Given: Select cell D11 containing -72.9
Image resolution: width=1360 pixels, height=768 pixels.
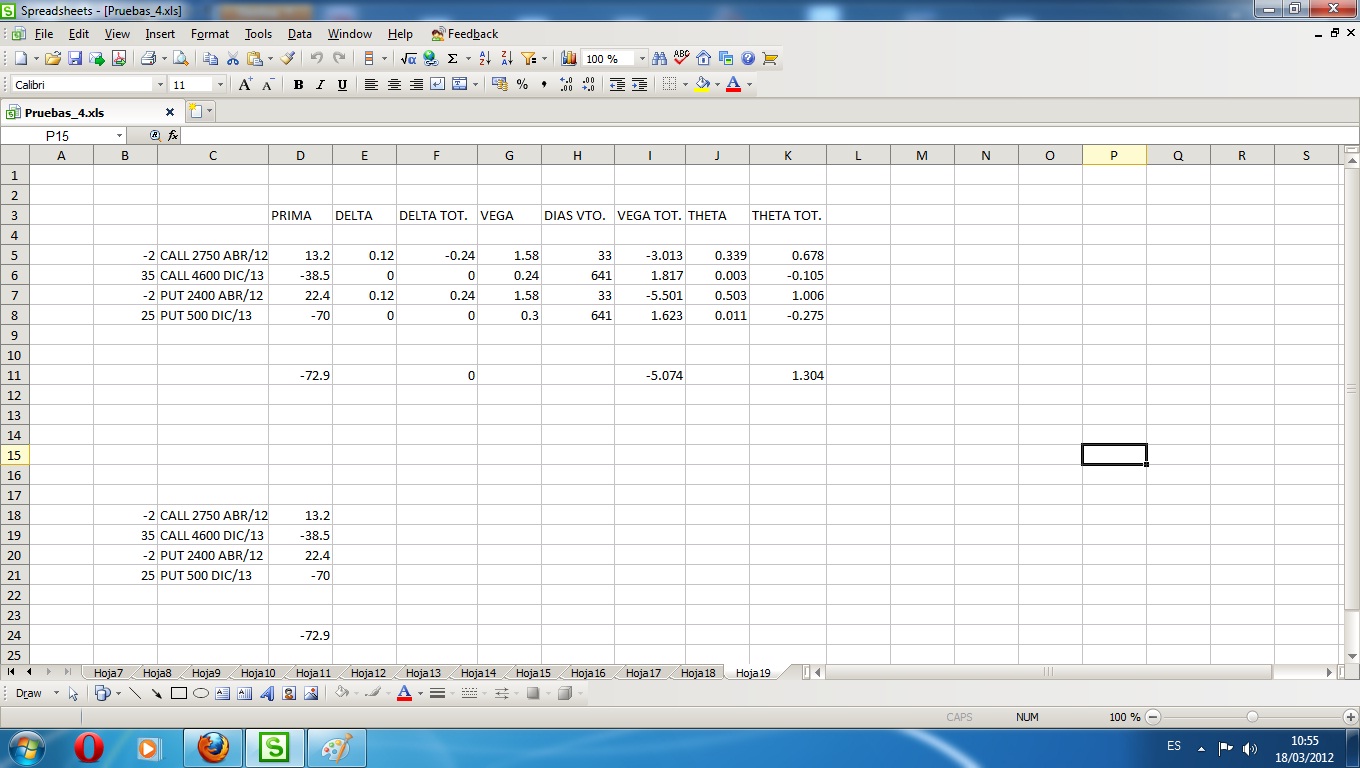Looking at the screenshot, I should tap(300, 375).
